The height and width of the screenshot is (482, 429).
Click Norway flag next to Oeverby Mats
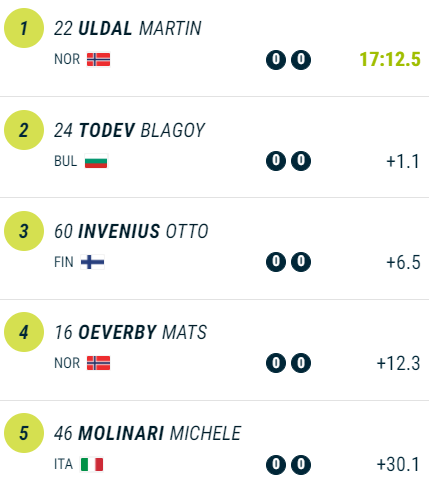pos(98,363)
